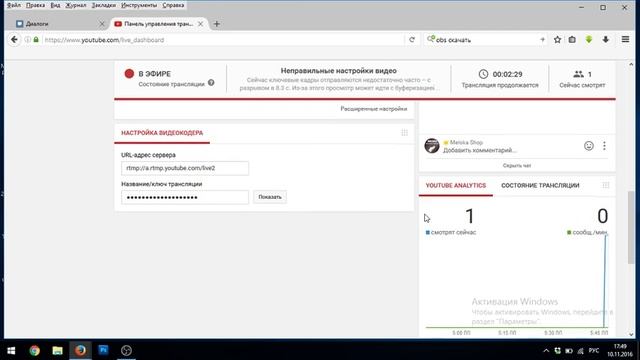Viewport: 640px width, 360px height.
Task: Click Скрыть чат link
Action: coord(517,165)
